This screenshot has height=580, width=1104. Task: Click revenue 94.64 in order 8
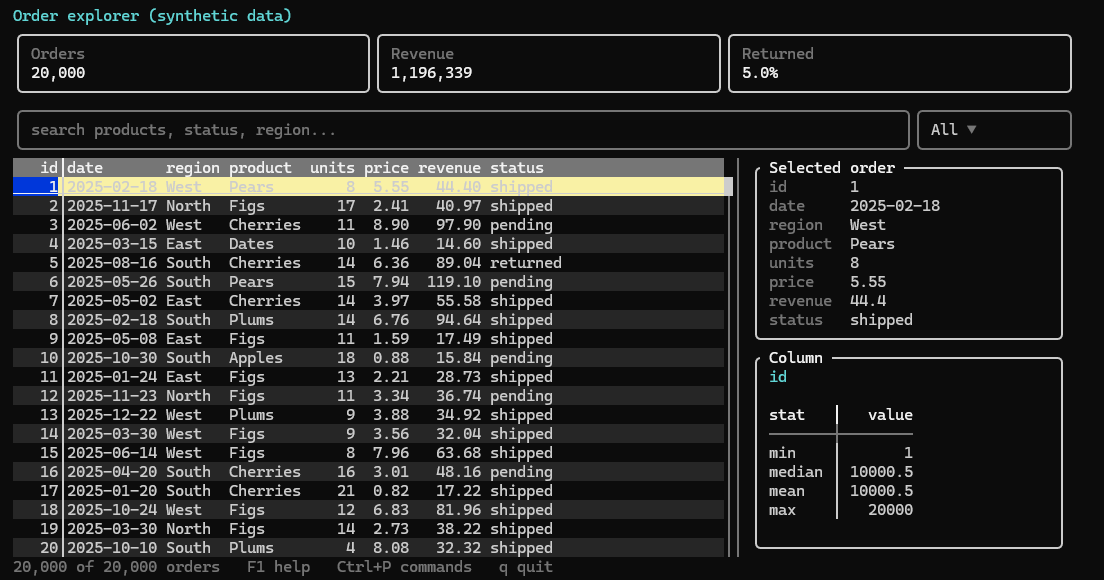pos(458,320)
